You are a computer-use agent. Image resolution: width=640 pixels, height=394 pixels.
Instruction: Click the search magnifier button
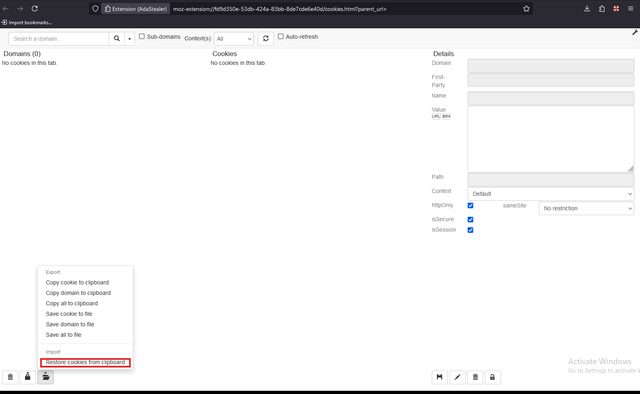tap(117, 38)
